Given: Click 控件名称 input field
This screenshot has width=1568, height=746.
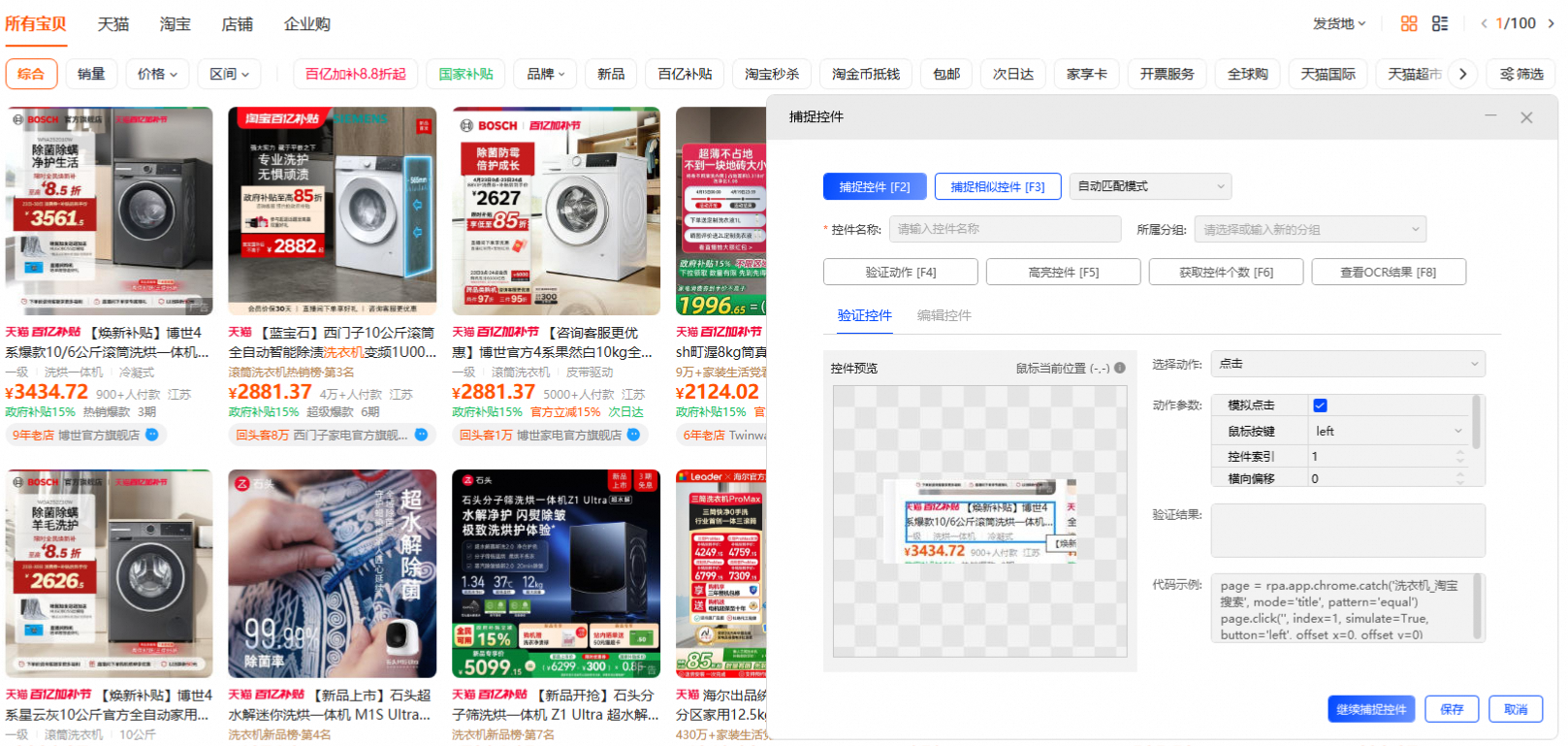Looking at the screenshot, I should point(1006,229).
